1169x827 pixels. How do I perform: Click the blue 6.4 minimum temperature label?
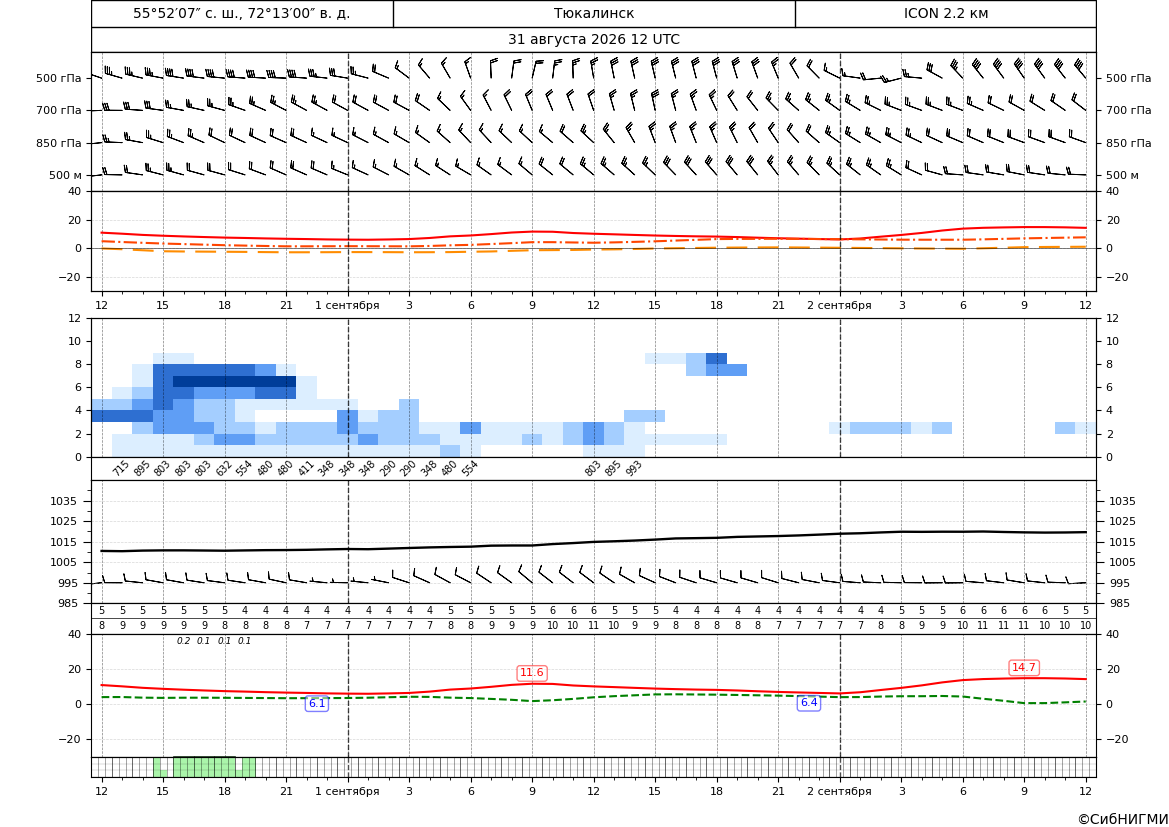coord(809,702)
